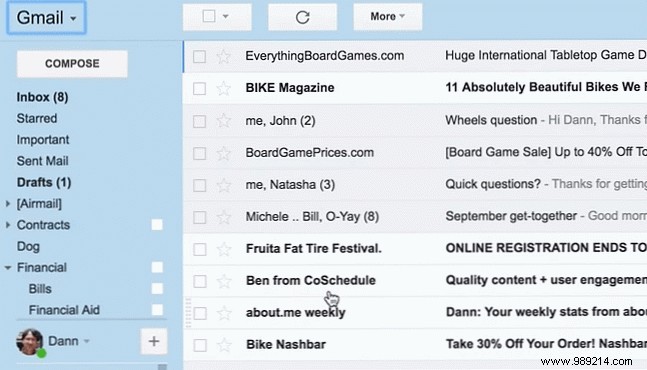Star the me, Natasha (3) conversation
This screenshot has width=647, height=370.
pos(223,185)
